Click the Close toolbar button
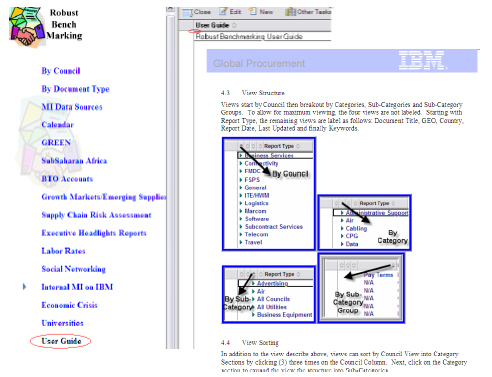492x377 pixels. pyautogui.click(x=196, y=12)
